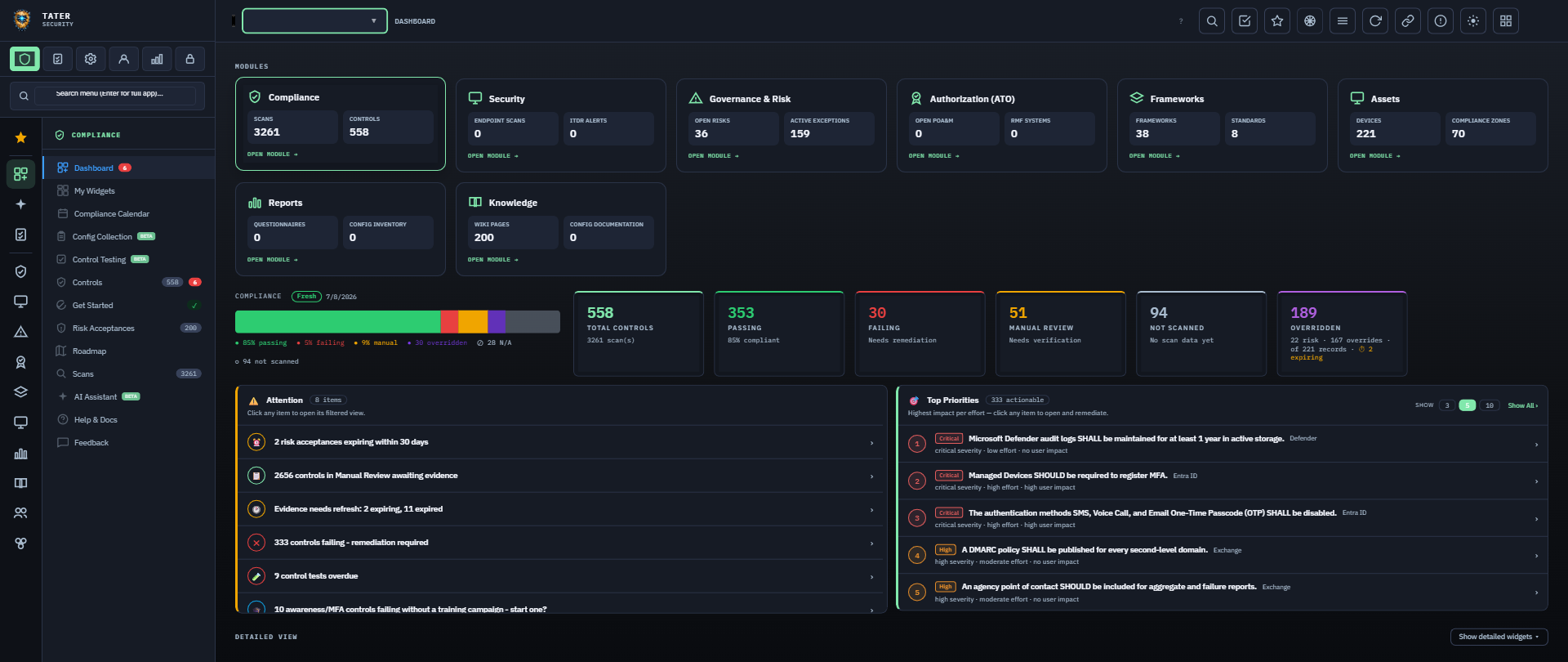1568x662 pixels.
Task: Click the refresh icon in the top bar
Action: 1375,21
